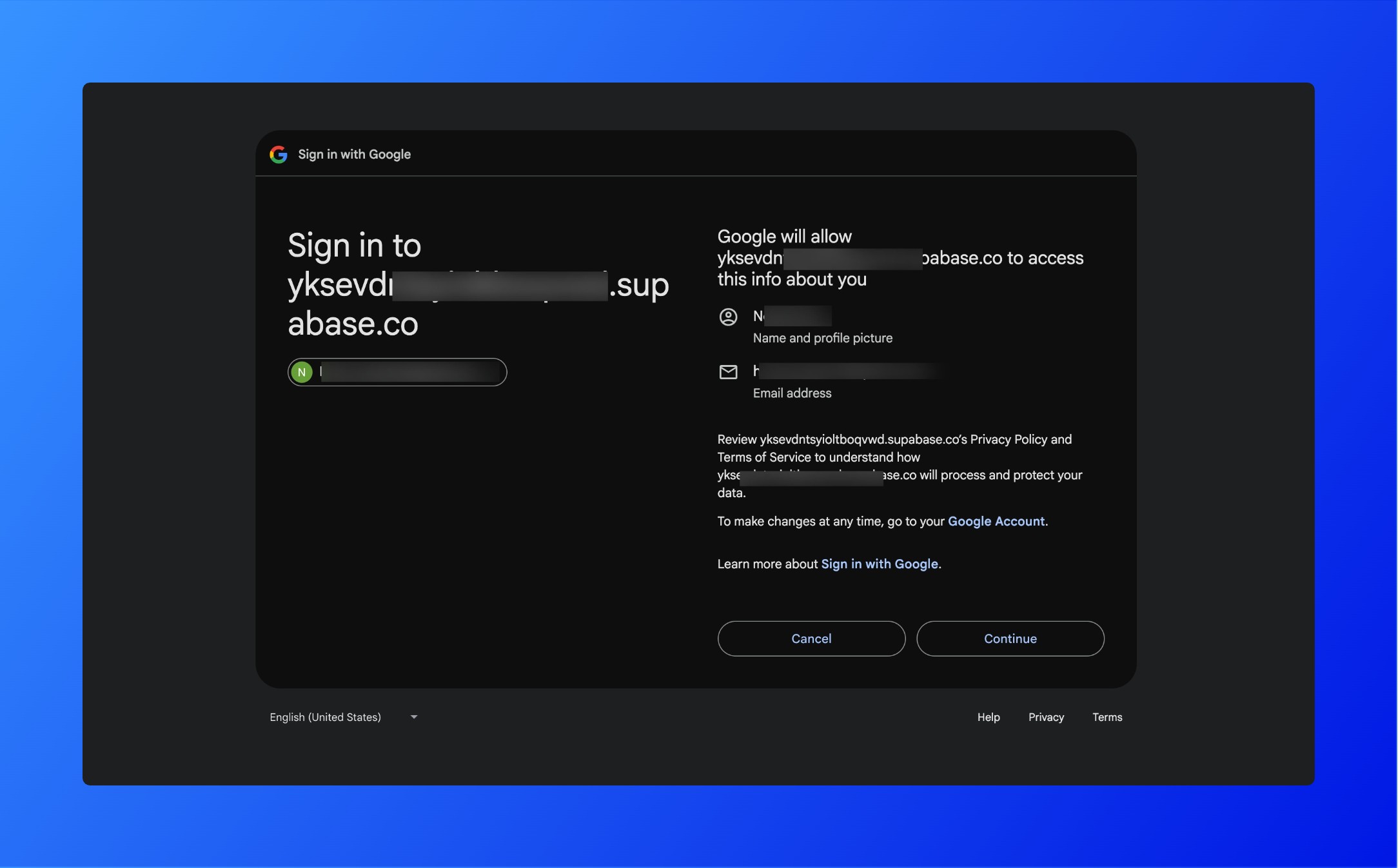This screenshot has width=1398, height=868.
Task: Click "Google will allow" heading text
Action: point(784,237)
